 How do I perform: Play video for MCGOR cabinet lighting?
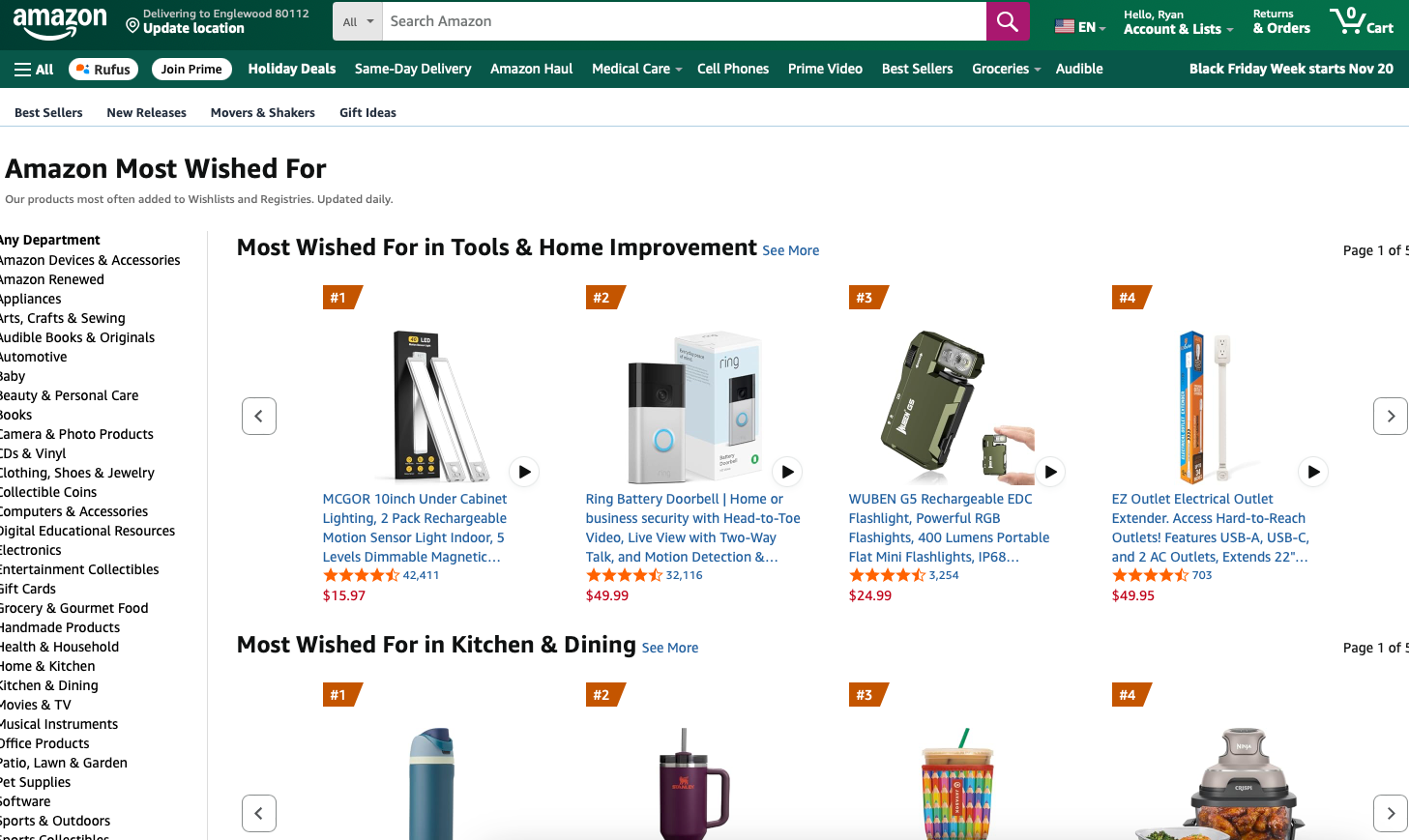tap(524, 472)
